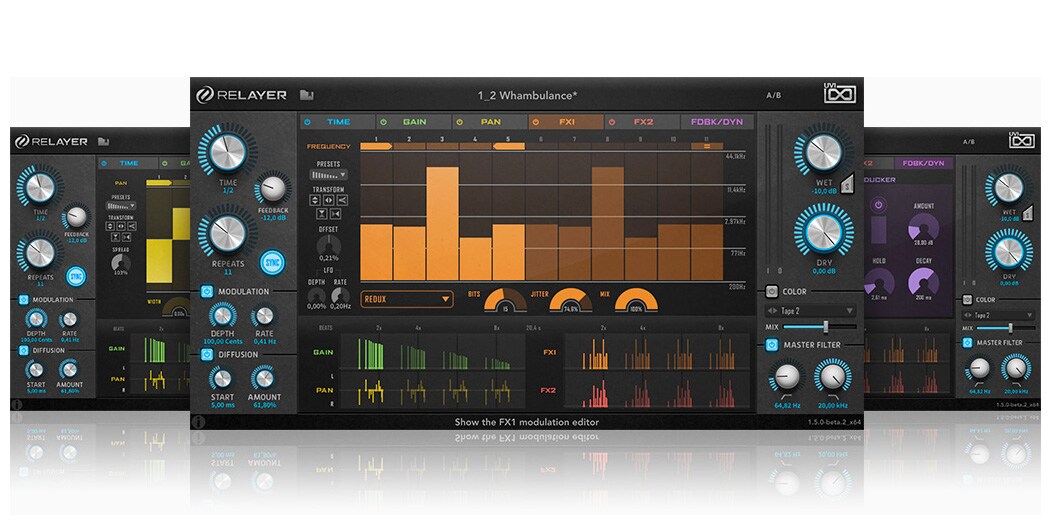Toggle the power icon on the FX1 tab
The image size is (1052, 526).
(x=536, y=122)
